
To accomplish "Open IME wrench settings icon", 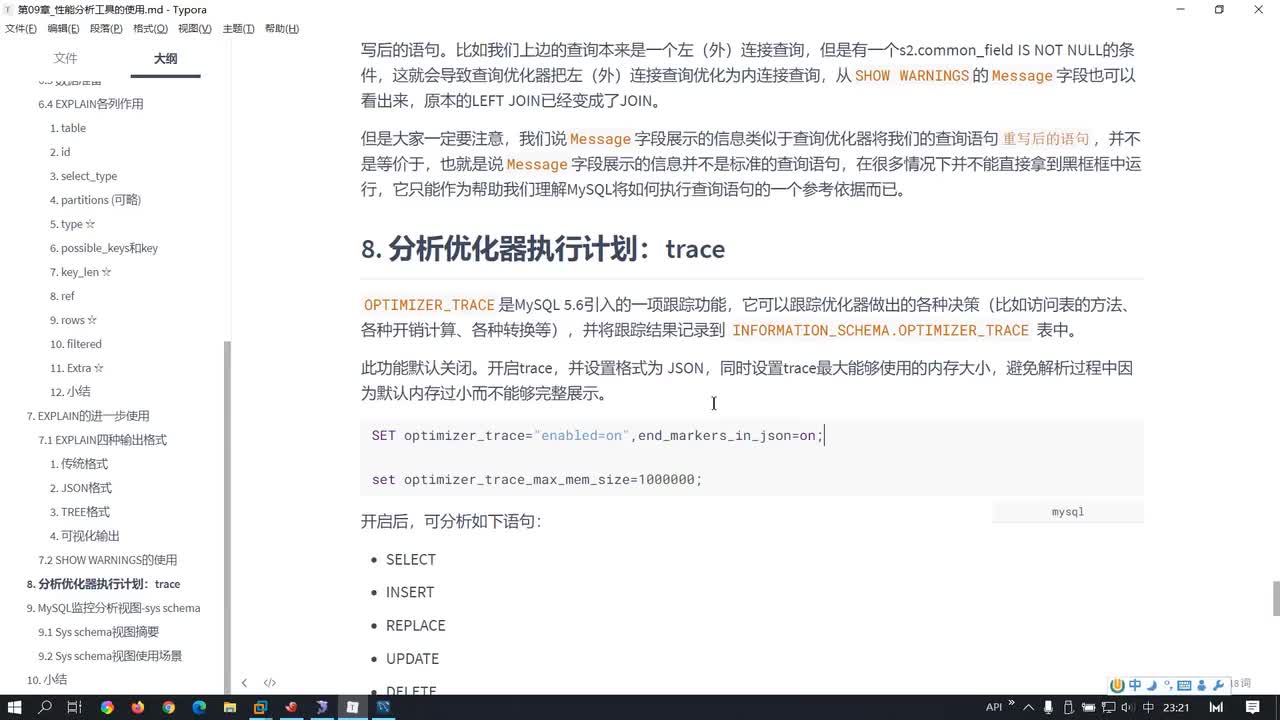I will (x=1218, y=685).
